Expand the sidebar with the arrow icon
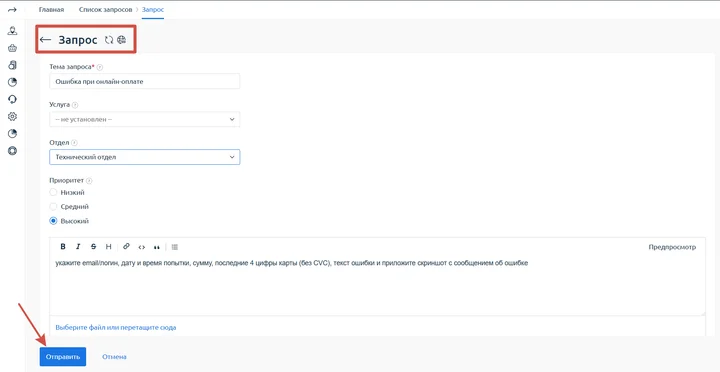The width and height of the screenshot is (720, 372). (12, 10)
